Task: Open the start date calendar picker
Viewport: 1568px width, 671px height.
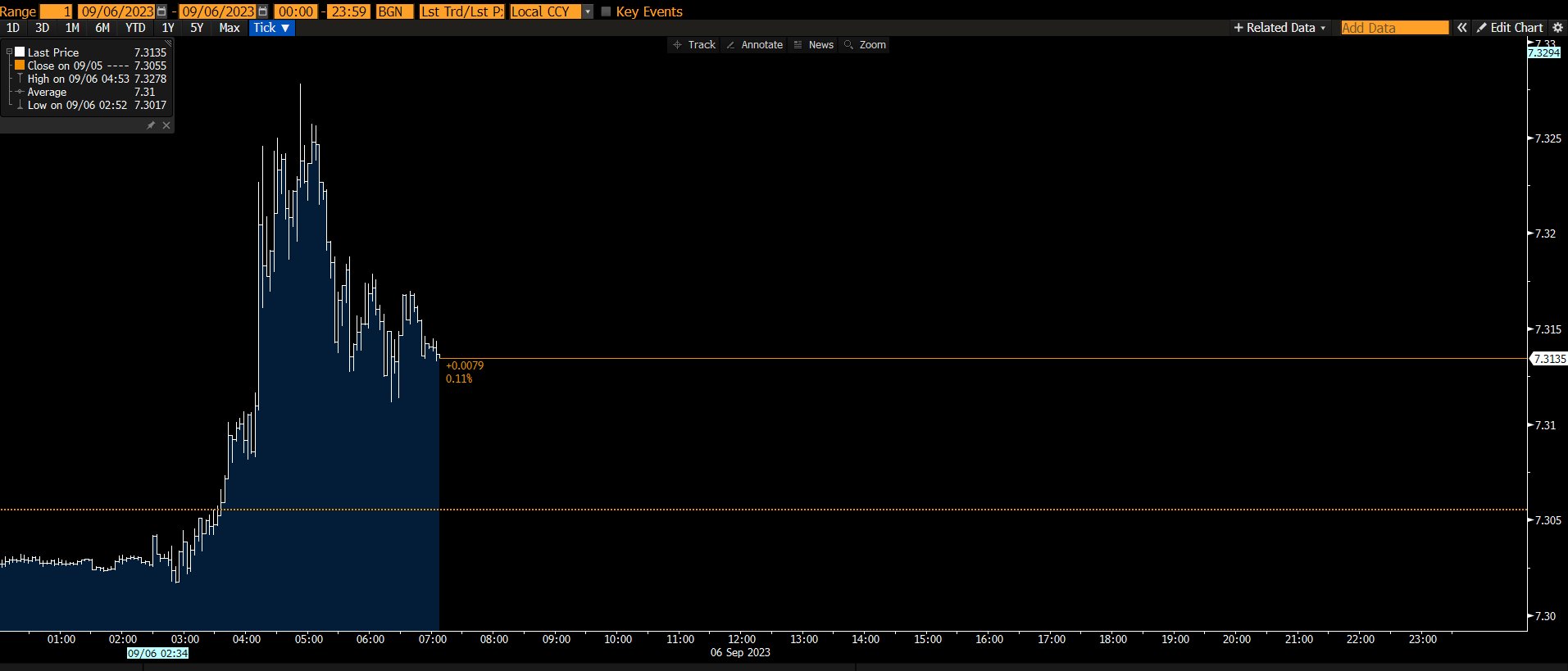Action: (x=161, y=11)
